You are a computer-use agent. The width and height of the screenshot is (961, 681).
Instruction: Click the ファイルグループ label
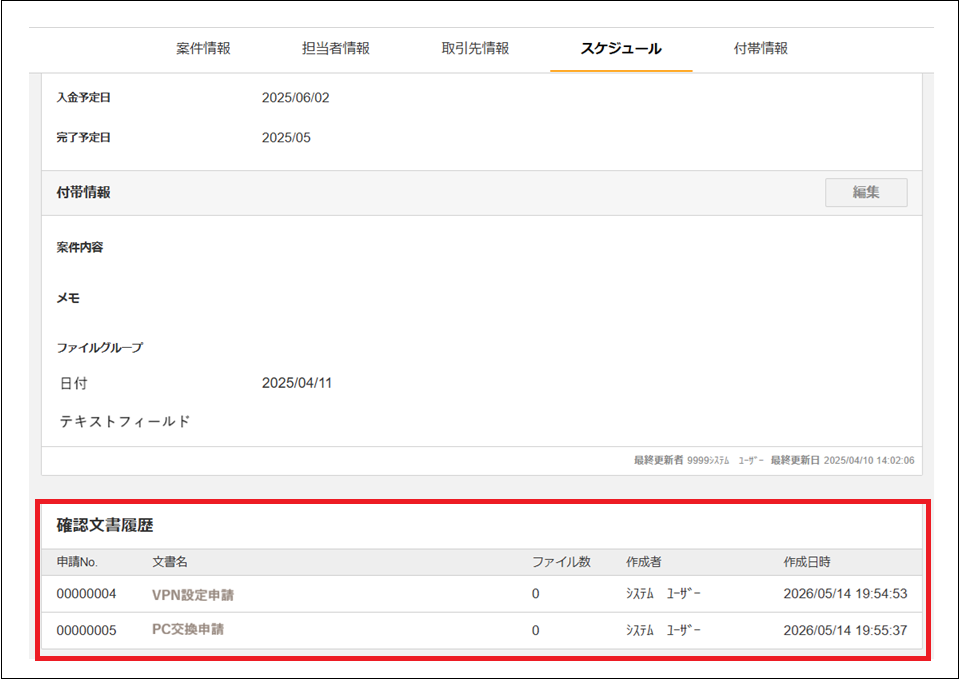tap(100, 348)
